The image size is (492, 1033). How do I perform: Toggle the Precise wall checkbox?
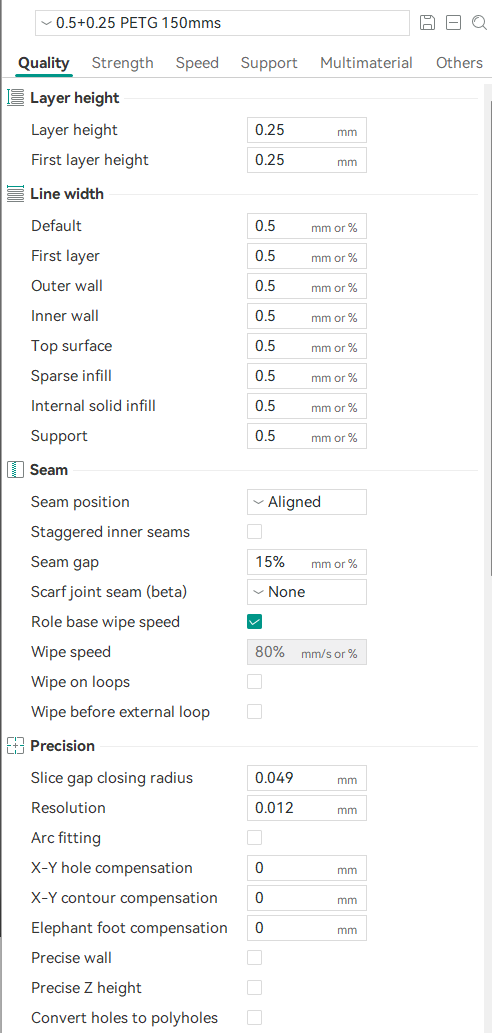(x=254, y=958)
